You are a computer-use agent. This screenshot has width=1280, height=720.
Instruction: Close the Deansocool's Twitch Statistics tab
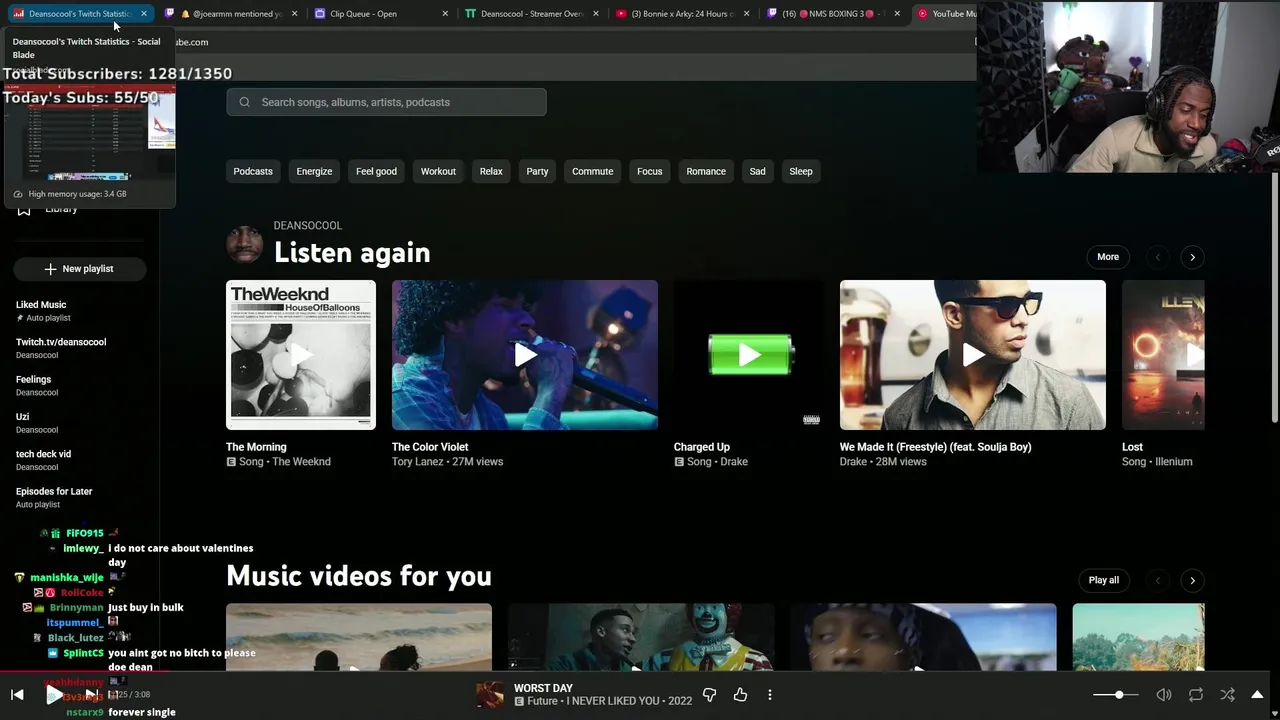click(x=144, y=14)
